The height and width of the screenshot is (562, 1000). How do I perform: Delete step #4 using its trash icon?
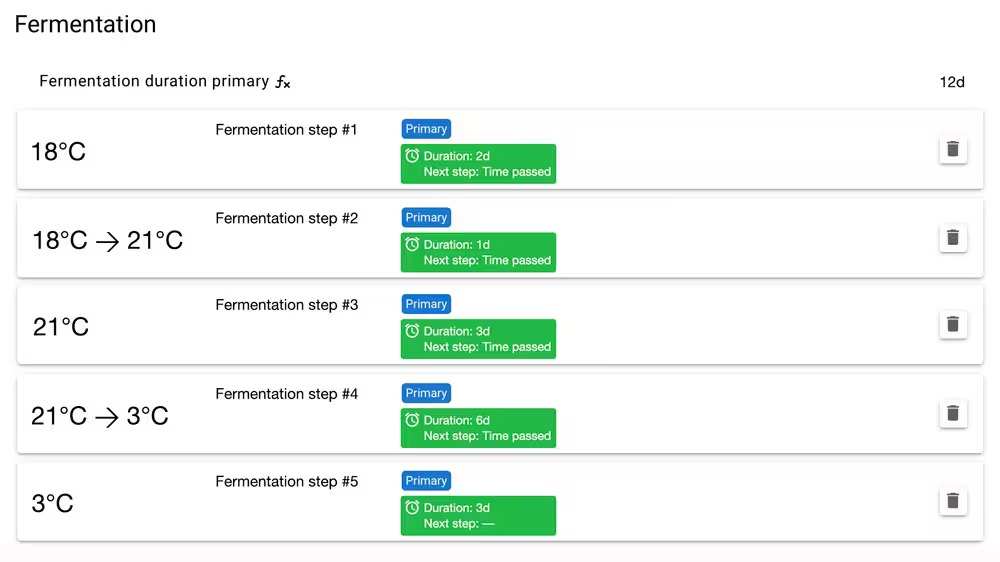pos(952,413)
